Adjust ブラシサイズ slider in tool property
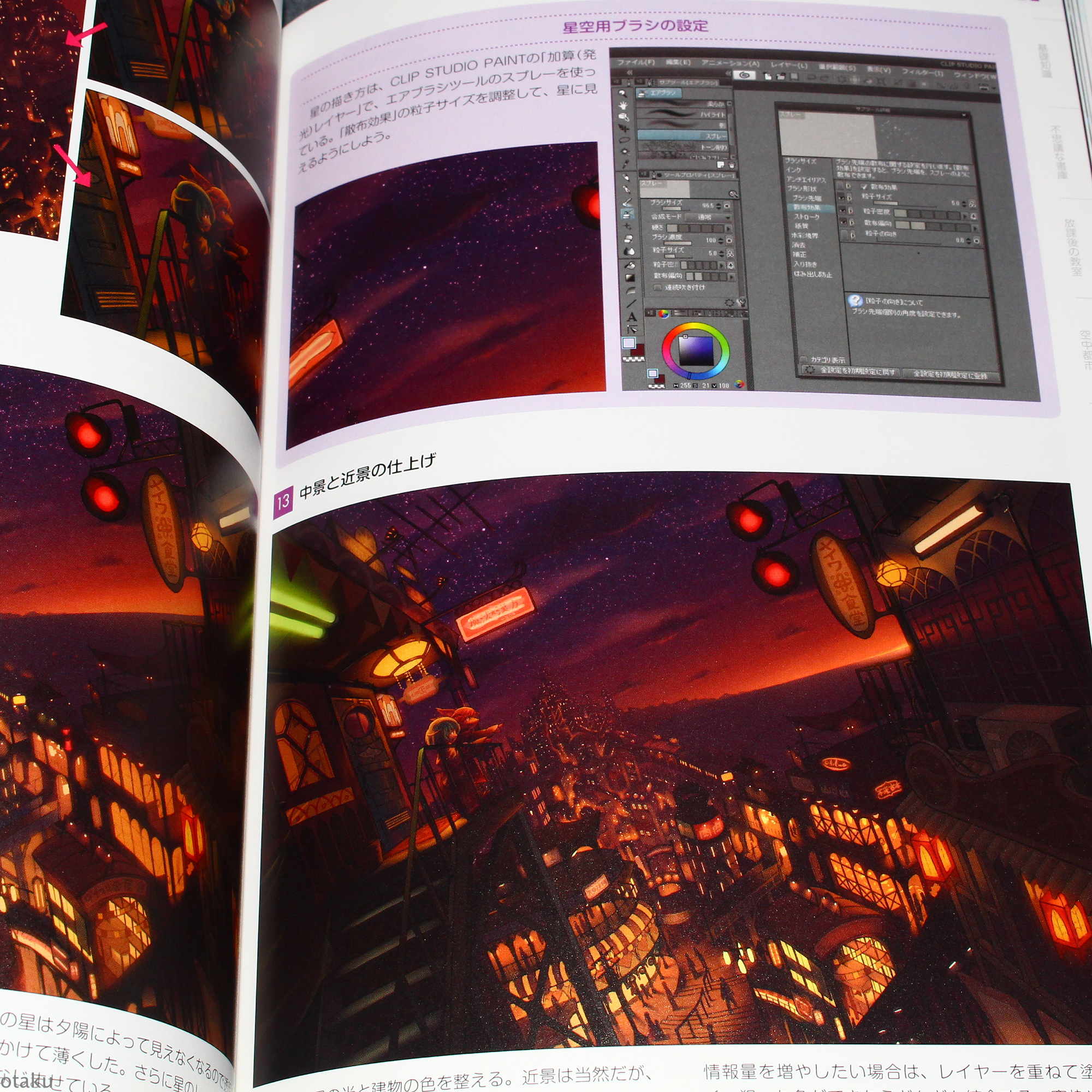The height and width of the screenshot is (1092, 1092). [676, 209]
